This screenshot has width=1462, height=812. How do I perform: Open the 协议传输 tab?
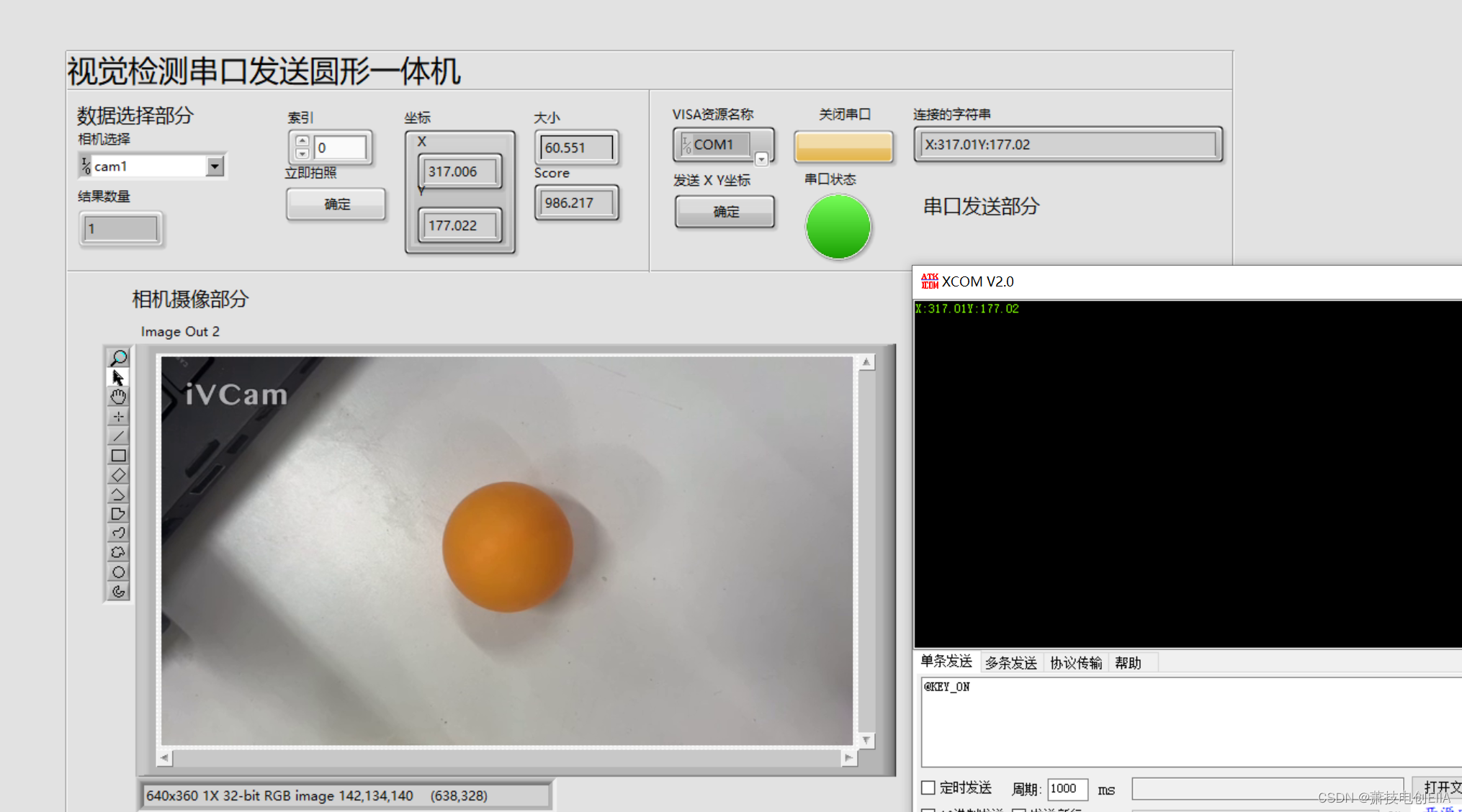click(1075, 663)
